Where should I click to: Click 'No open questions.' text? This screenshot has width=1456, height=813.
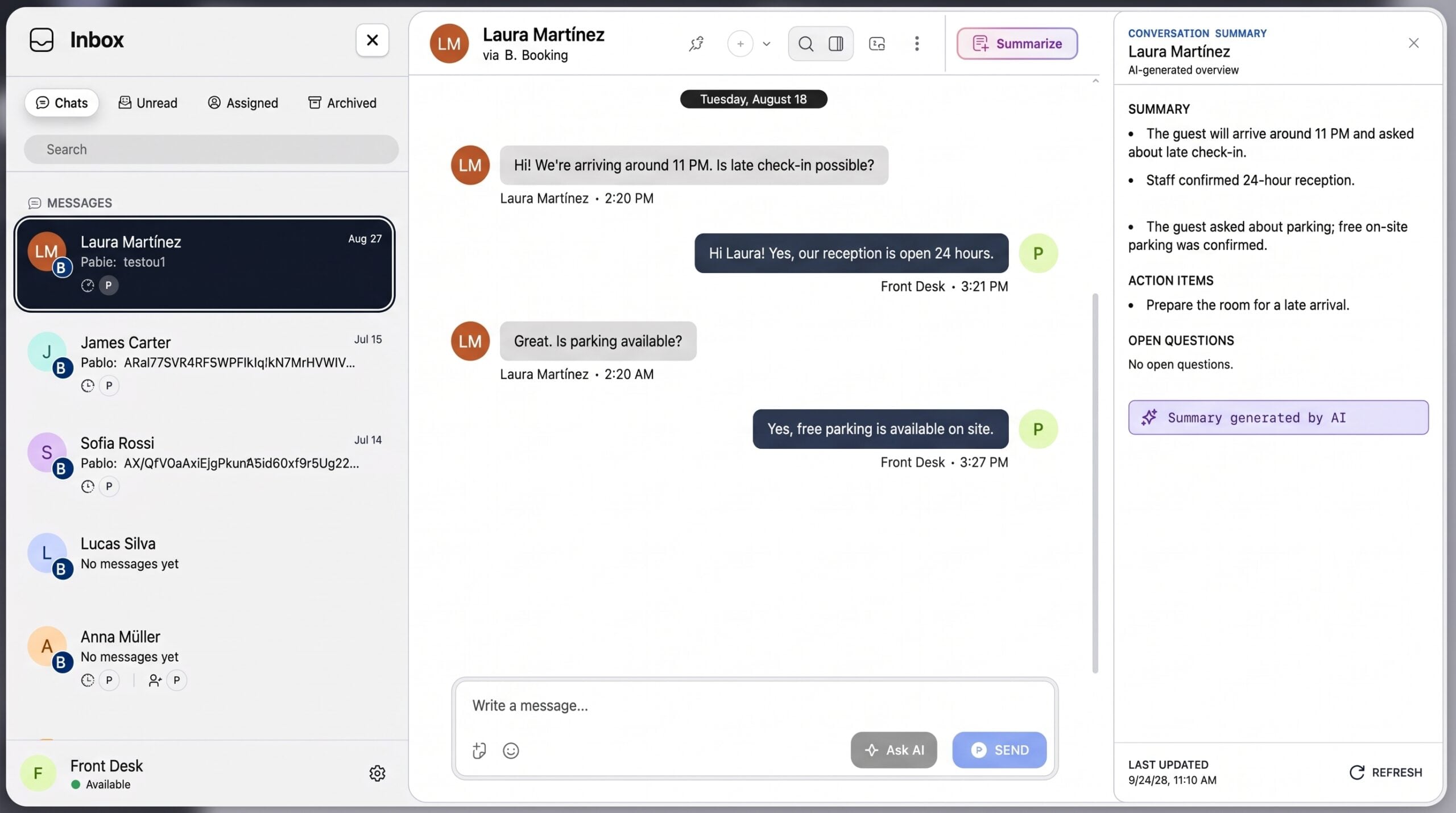(x=1180, y=365)
